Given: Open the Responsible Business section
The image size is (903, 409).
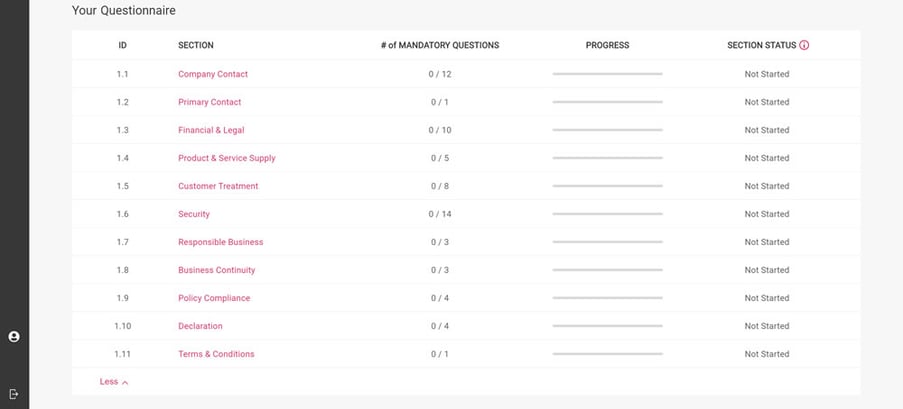Looking at the screenshot, I should (221, 242).
